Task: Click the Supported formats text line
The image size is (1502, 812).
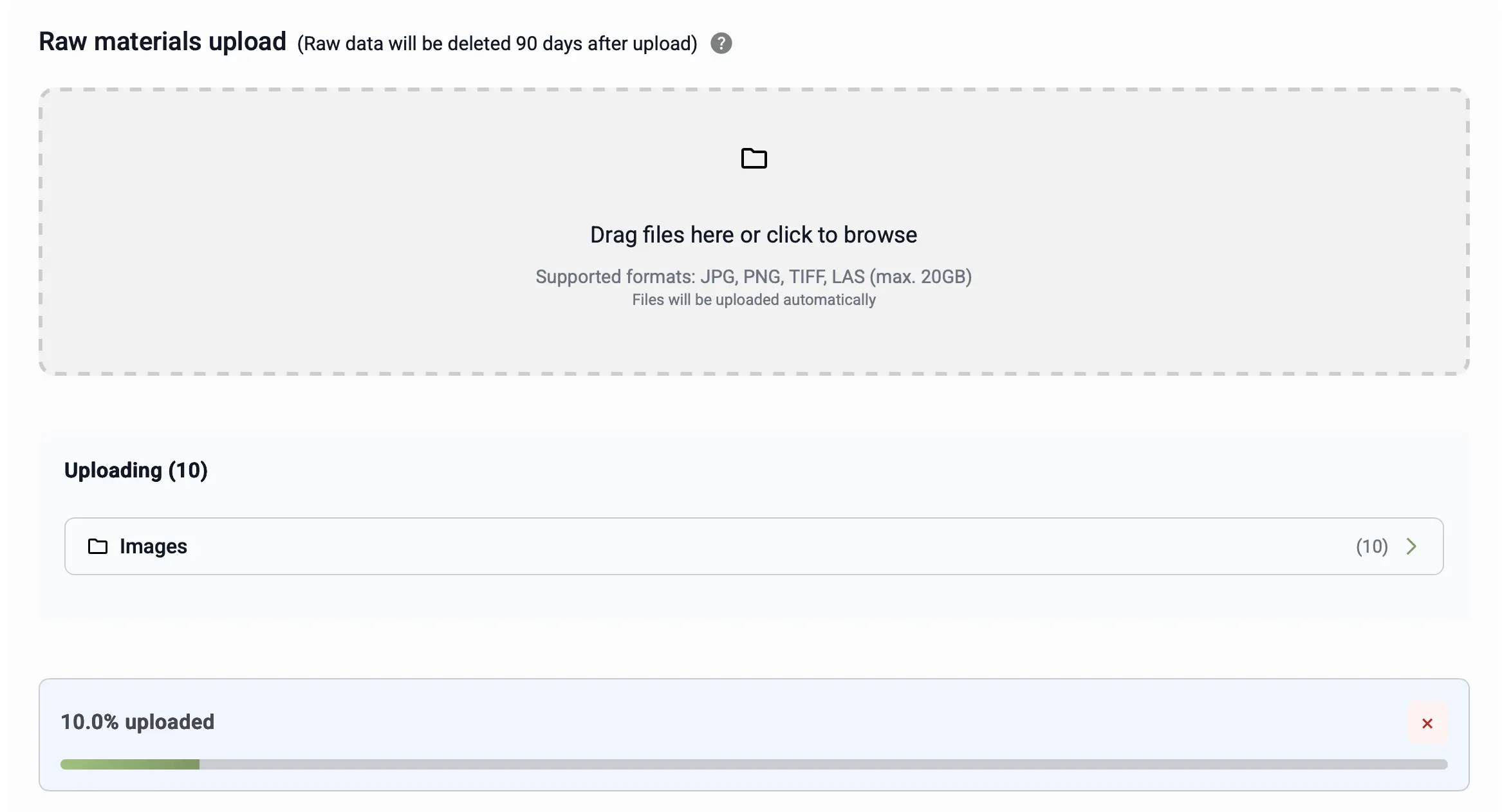Action: tap(754, 277)
